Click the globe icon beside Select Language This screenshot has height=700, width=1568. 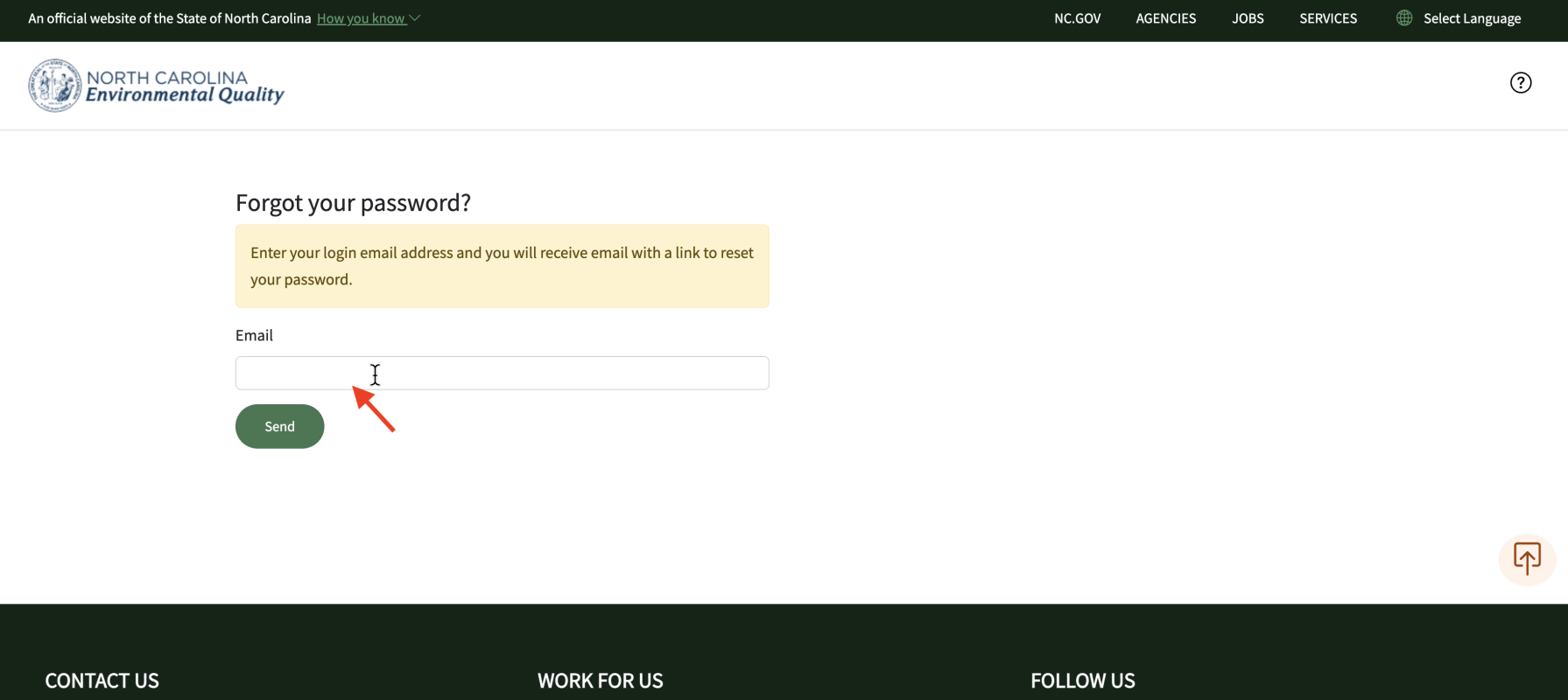1404,18
